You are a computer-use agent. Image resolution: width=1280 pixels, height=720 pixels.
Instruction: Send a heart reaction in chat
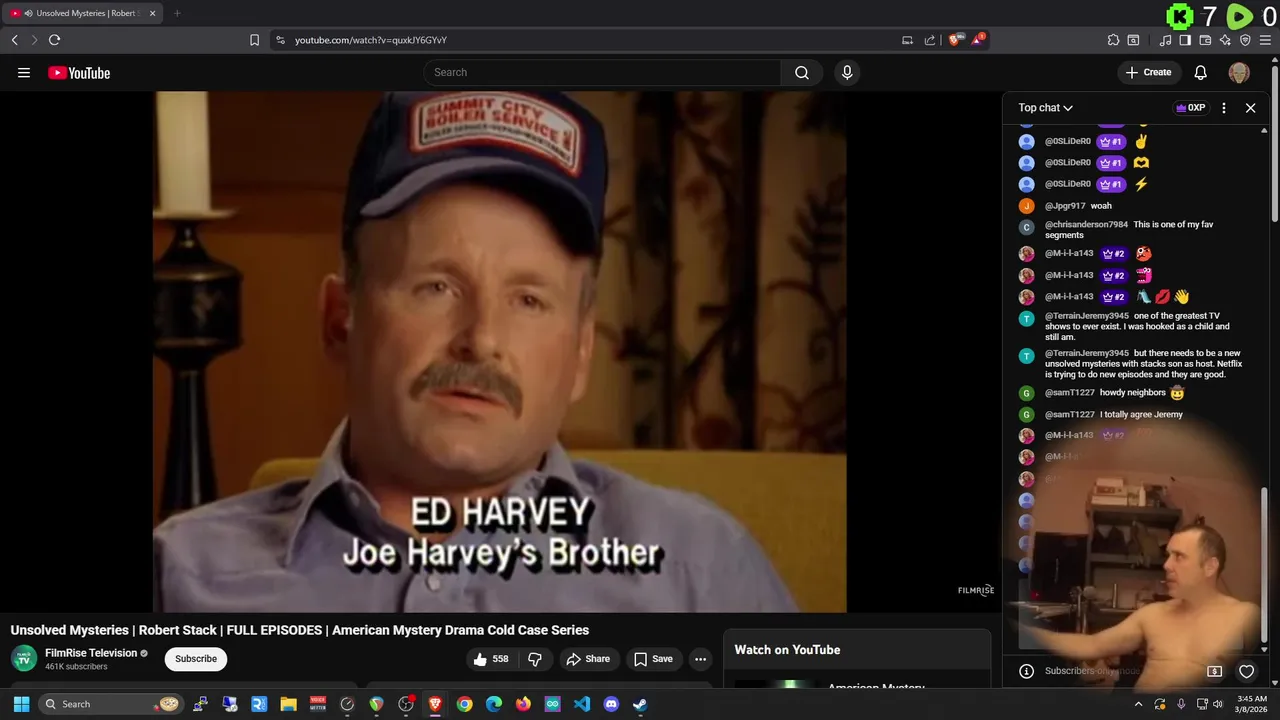[x=1246, y=671]
